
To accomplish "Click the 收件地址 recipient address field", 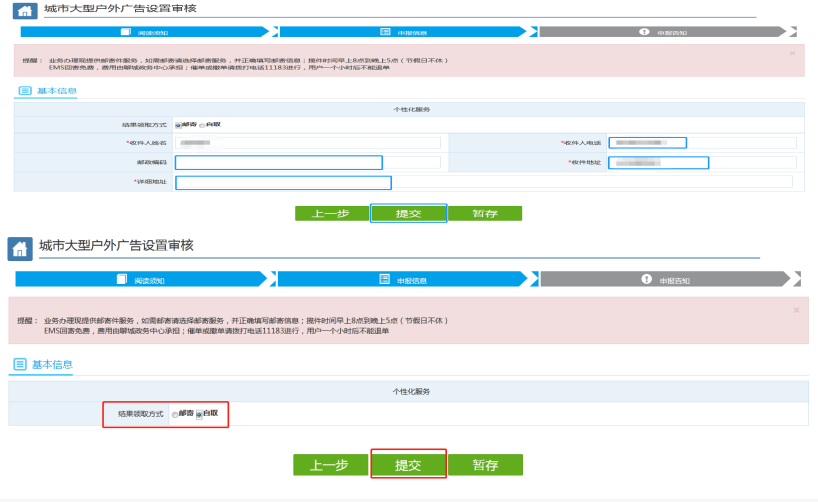I will point(658,163).
